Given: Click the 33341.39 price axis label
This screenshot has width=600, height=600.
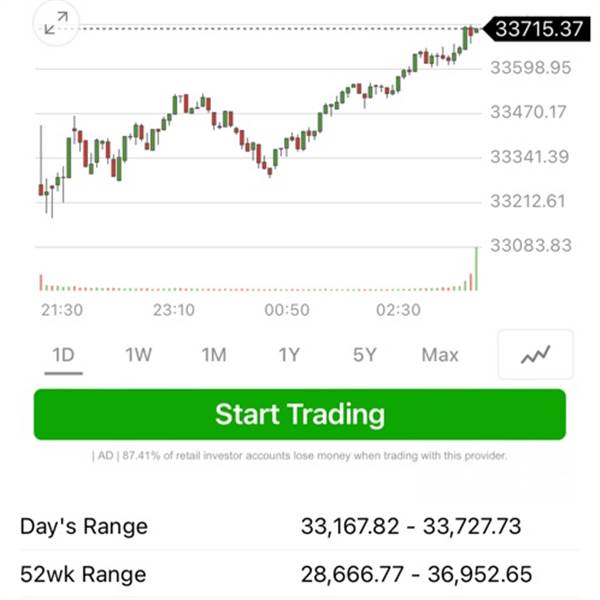Looking at the screenshot, I should point(530,157).
